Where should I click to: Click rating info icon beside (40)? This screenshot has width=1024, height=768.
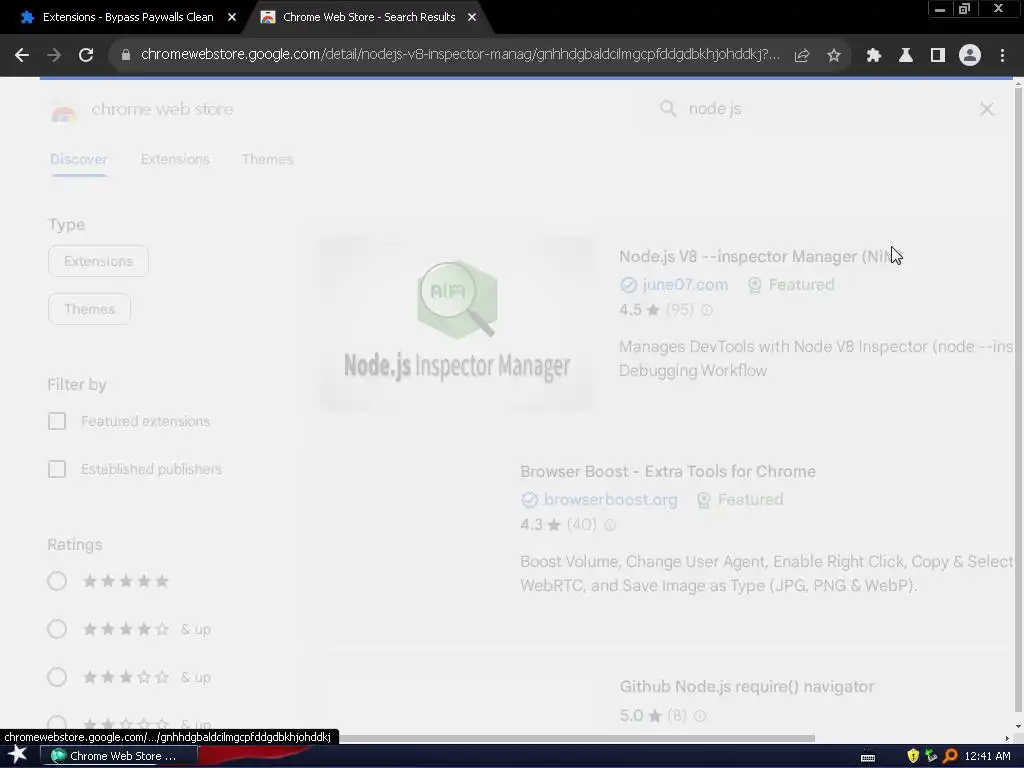(610, 525)
